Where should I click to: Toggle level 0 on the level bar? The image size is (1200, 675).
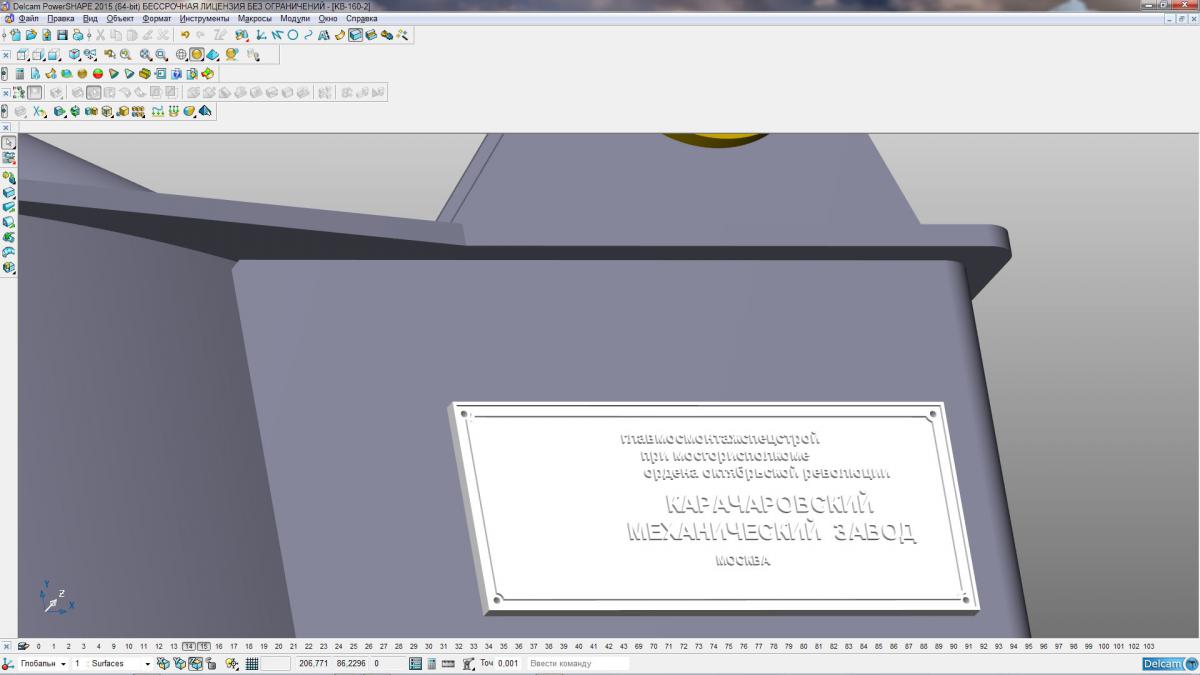(39, 646)
